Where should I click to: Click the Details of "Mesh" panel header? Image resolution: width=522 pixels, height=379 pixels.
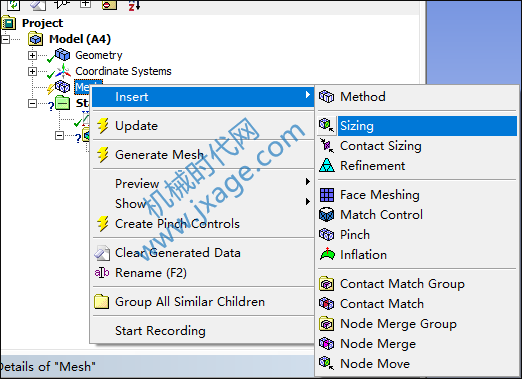(x=157, y=367)
